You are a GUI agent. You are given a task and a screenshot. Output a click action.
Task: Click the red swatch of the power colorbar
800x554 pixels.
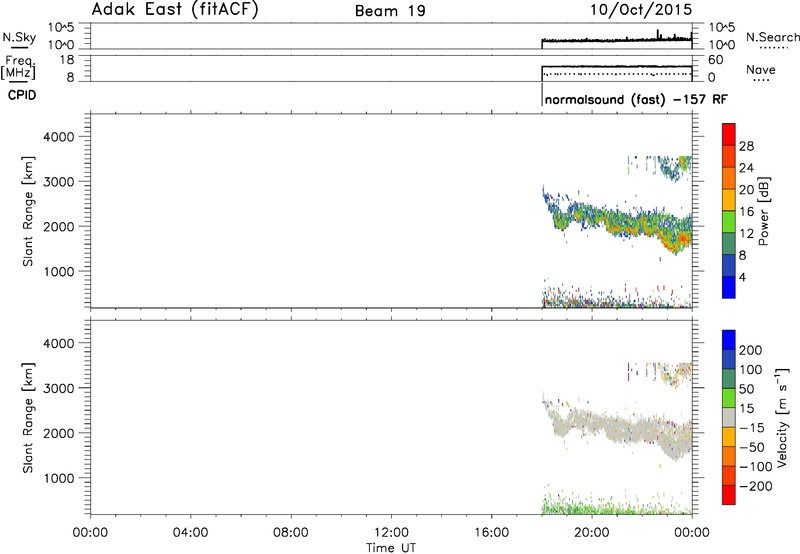click(x=729, y=134)
